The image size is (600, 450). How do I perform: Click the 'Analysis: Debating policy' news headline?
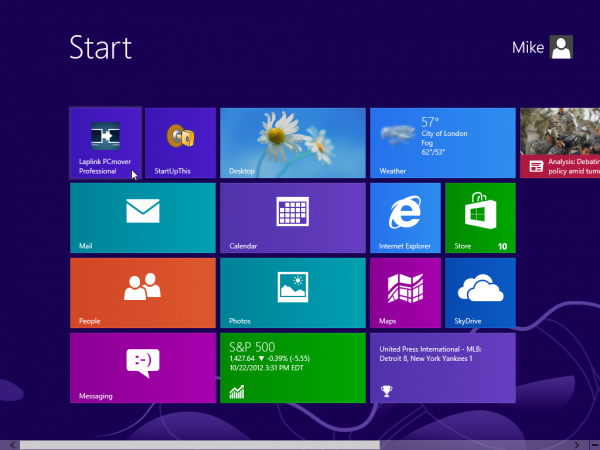click(x=574, y=166)
